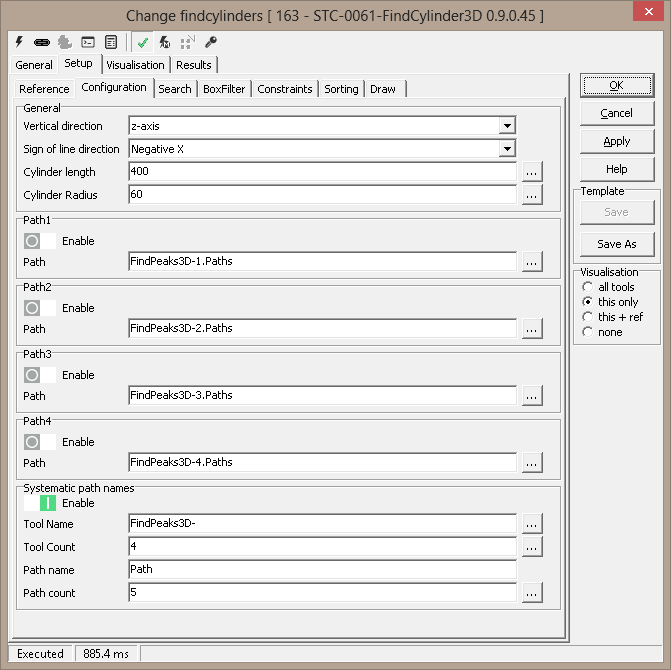This screenshot has width=671, height=670.
Task: Click the lightning bolt with clock icon
Action: tap(164, 43)
